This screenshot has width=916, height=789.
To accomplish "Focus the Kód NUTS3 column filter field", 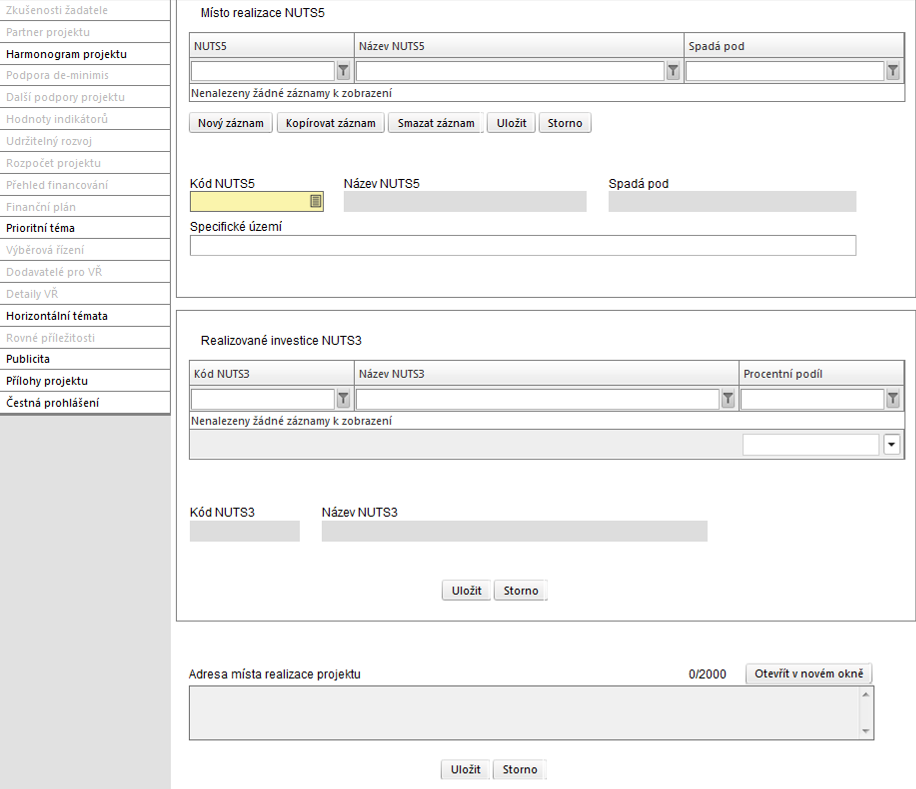I will tap(263, 399).
